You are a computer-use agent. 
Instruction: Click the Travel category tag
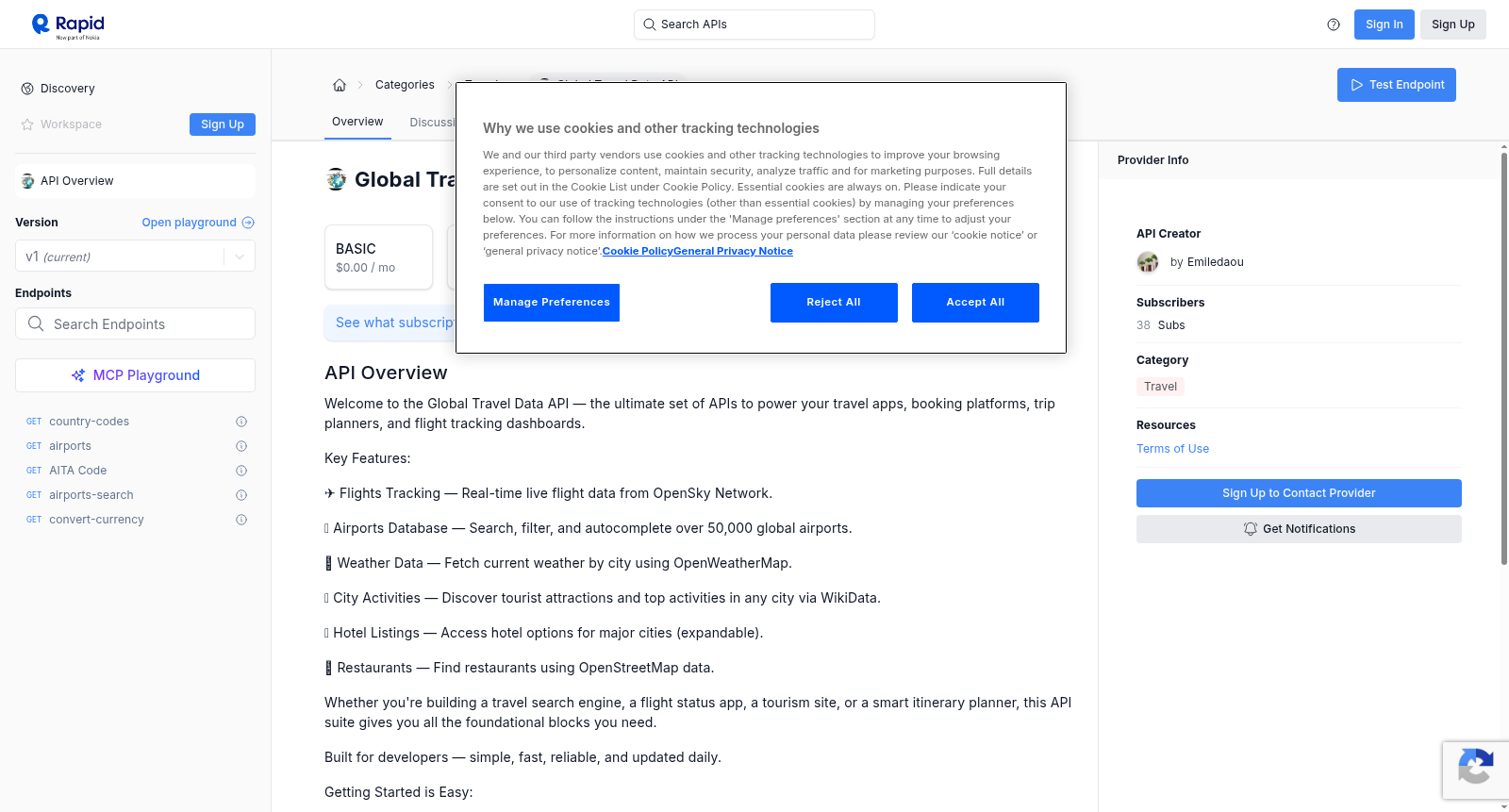1160,387
